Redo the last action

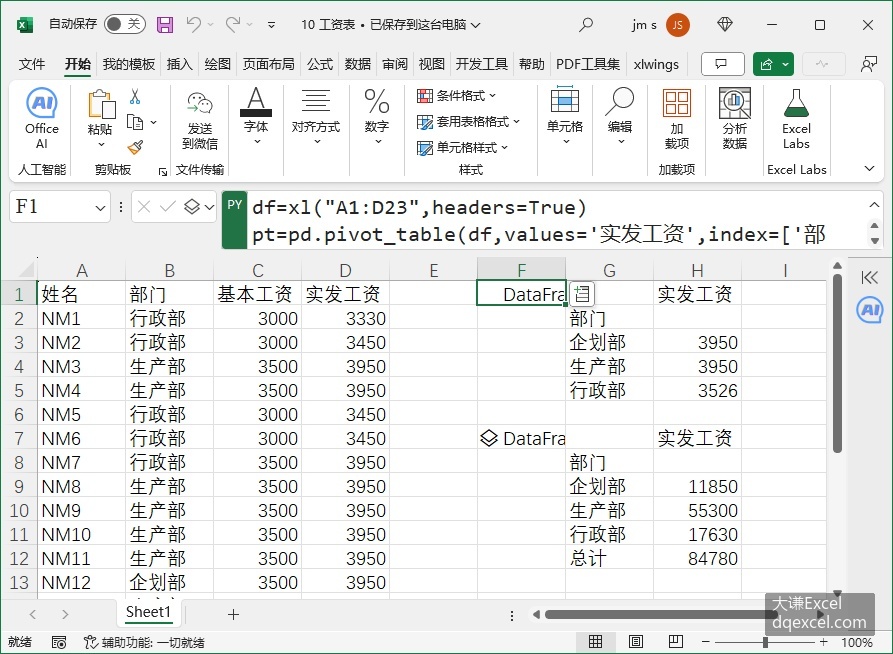(232, 24)
